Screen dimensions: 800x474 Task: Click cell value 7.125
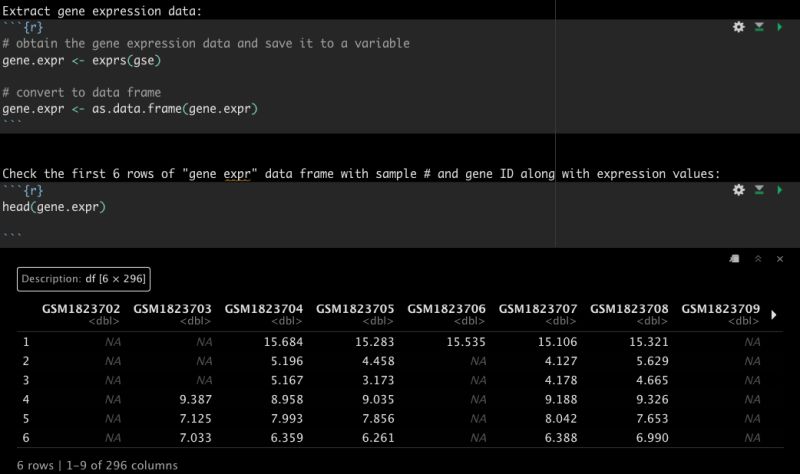[x=195, y=418]
